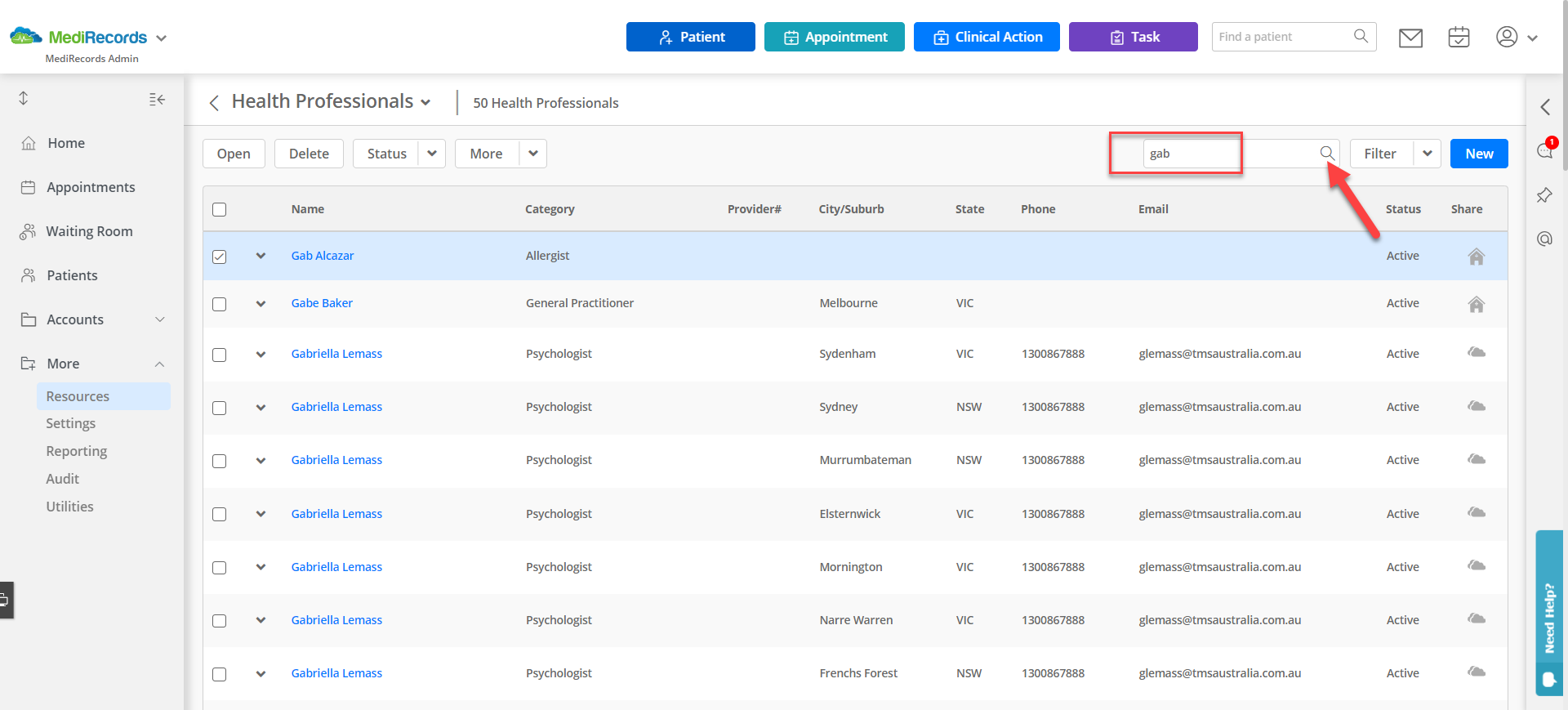Open Reporting under More
Image resolution: width=1568 pixels, height=710 pixels.
[77, 451]
